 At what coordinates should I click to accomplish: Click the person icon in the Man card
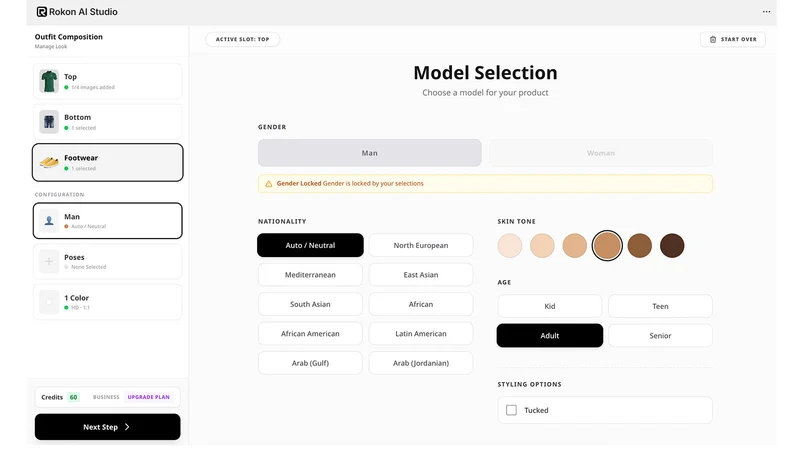49,221
